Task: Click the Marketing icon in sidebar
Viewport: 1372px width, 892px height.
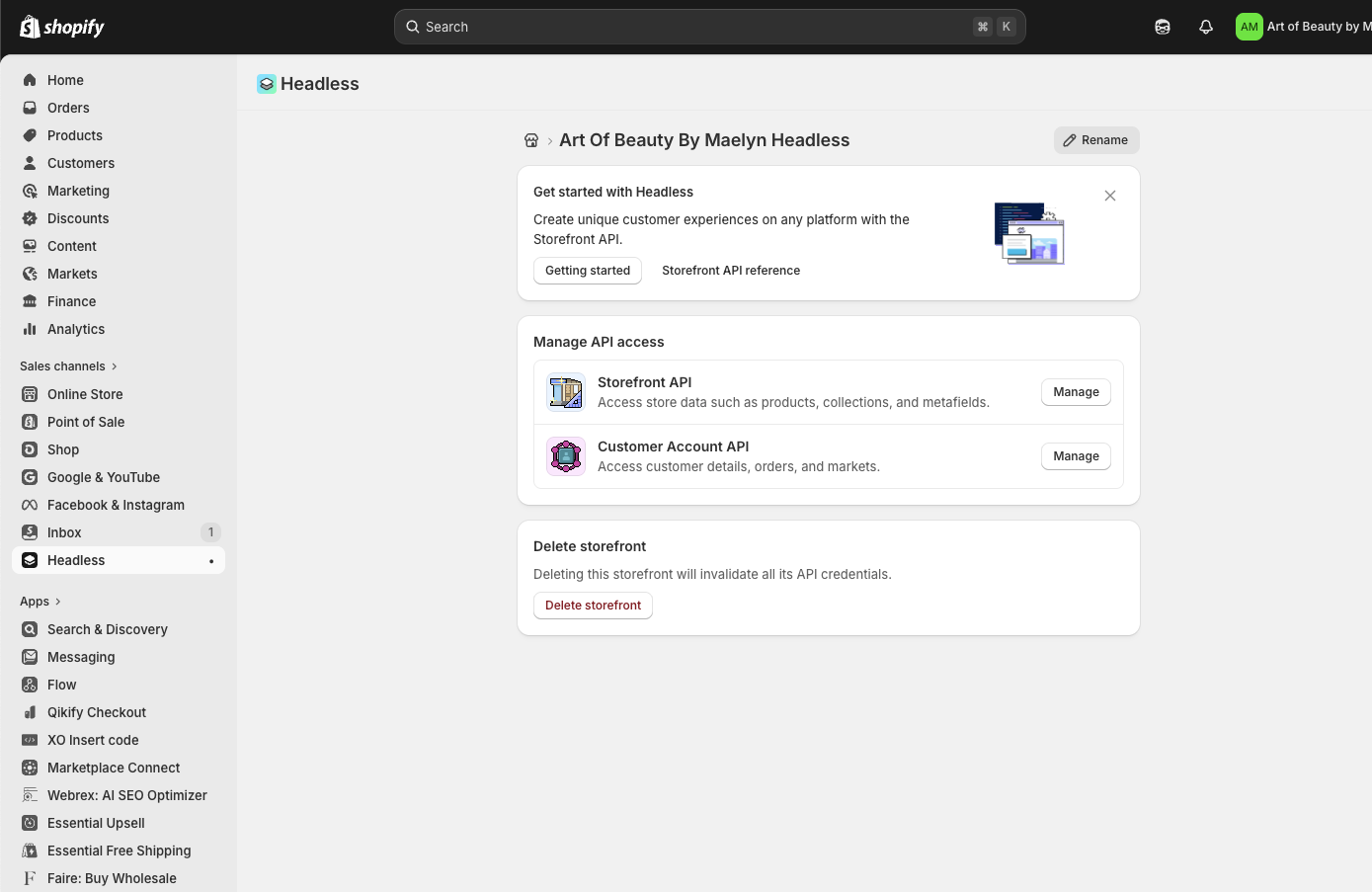Action: coord(30,191)
